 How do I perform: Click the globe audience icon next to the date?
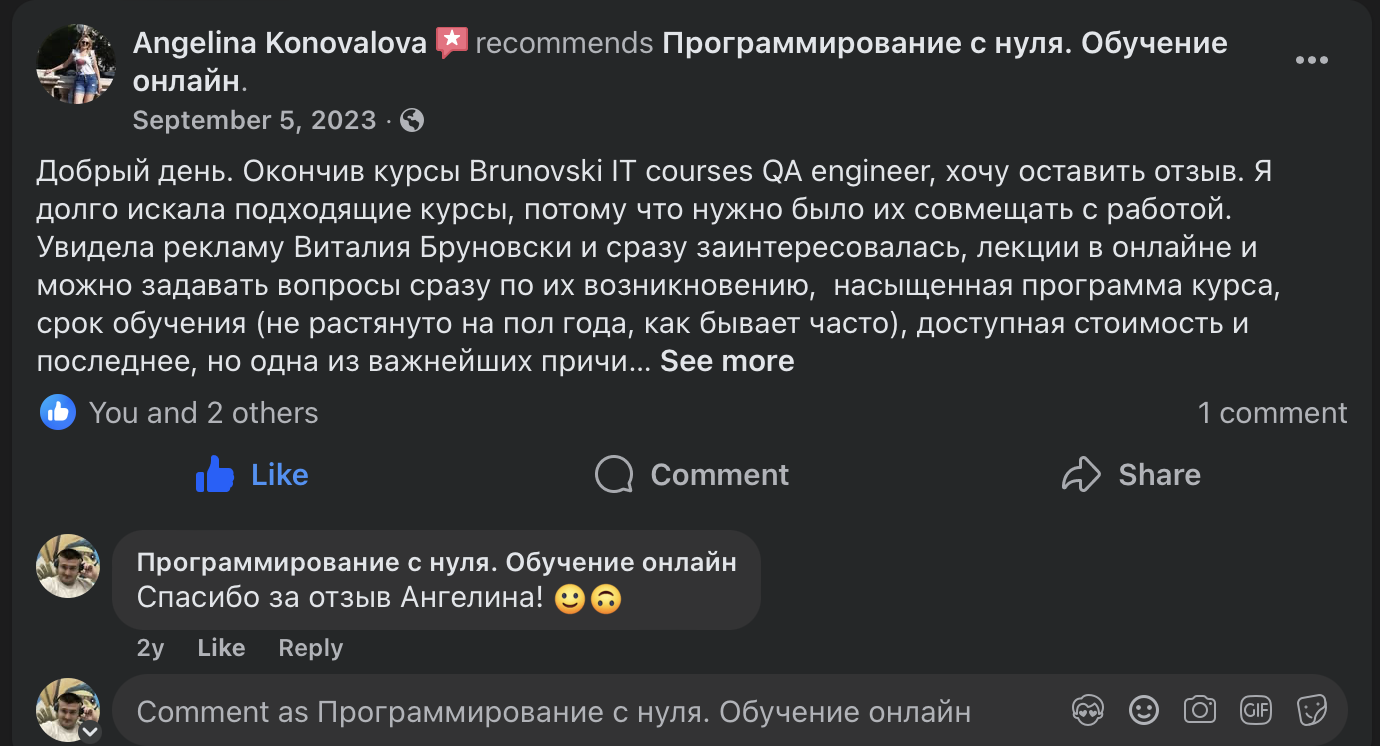coord(411,119)
